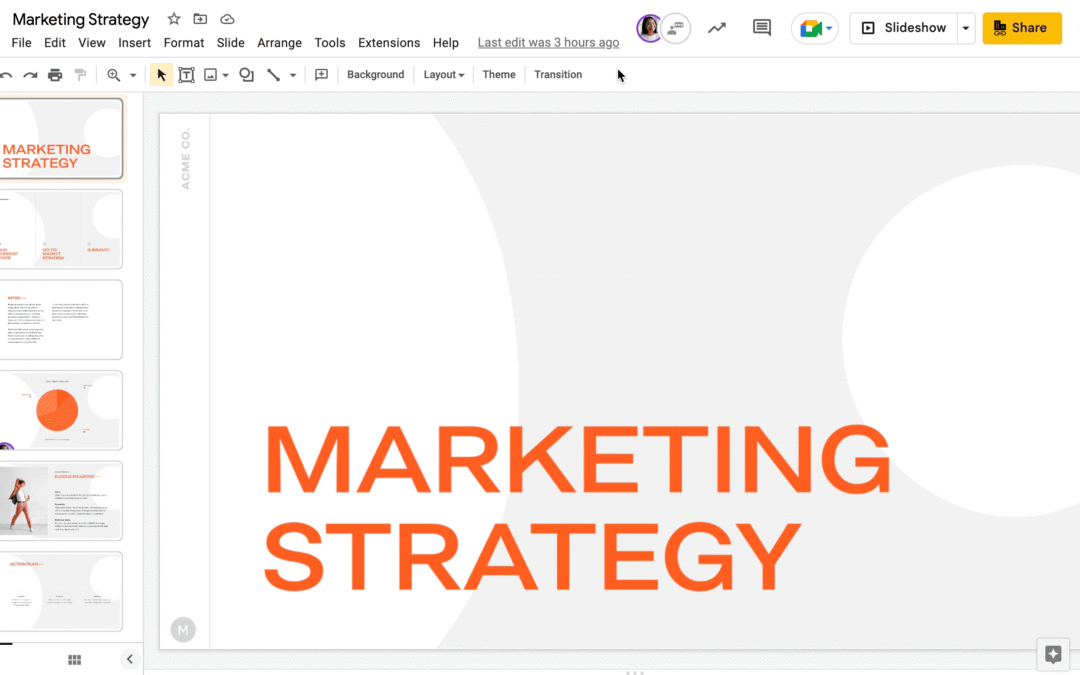
Task: Switch to grid view
Action: click(x=74, y=660)
